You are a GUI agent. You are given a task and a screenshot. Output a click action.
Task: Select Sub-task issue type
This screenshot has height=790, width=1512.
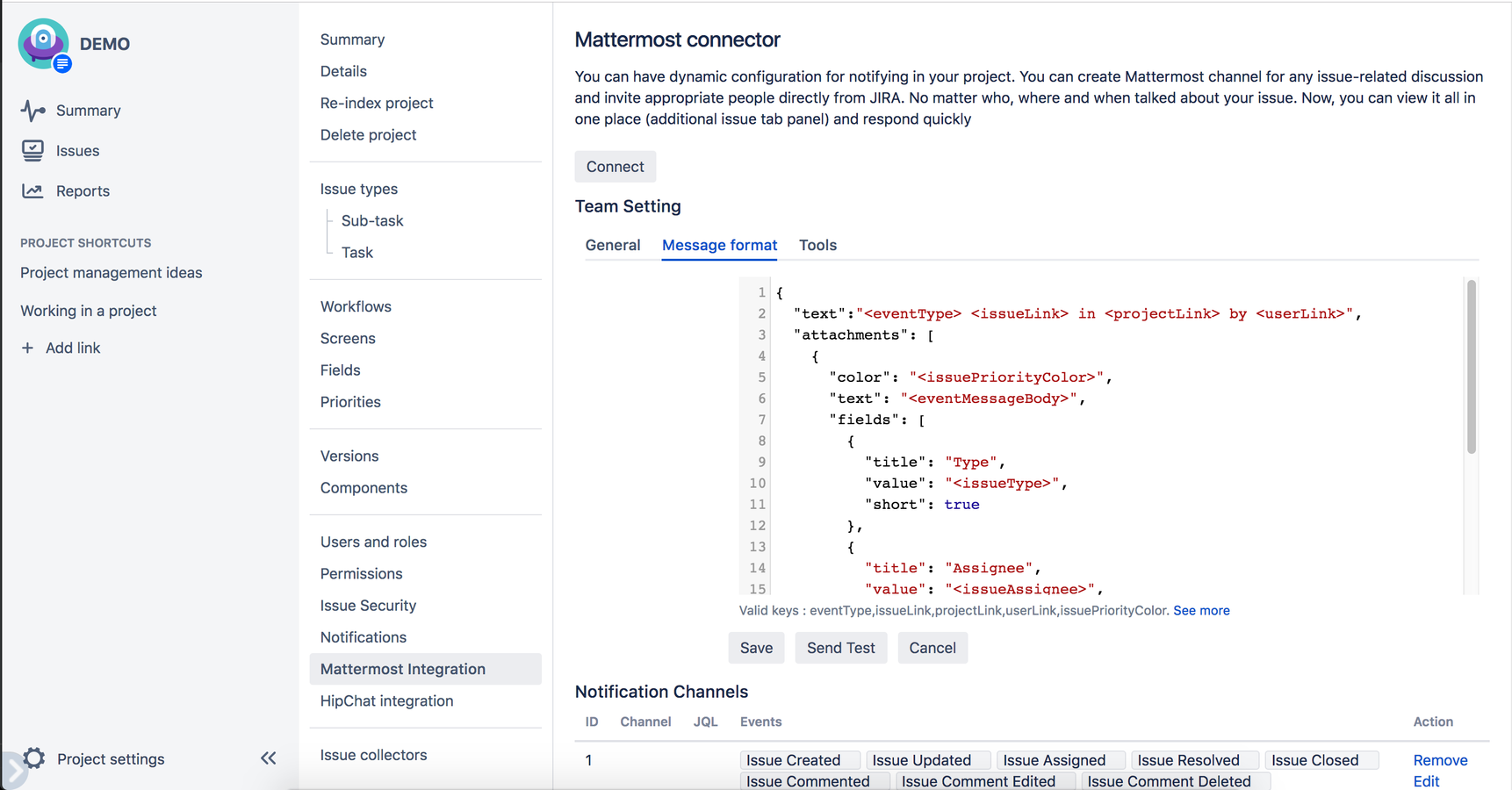372,220
